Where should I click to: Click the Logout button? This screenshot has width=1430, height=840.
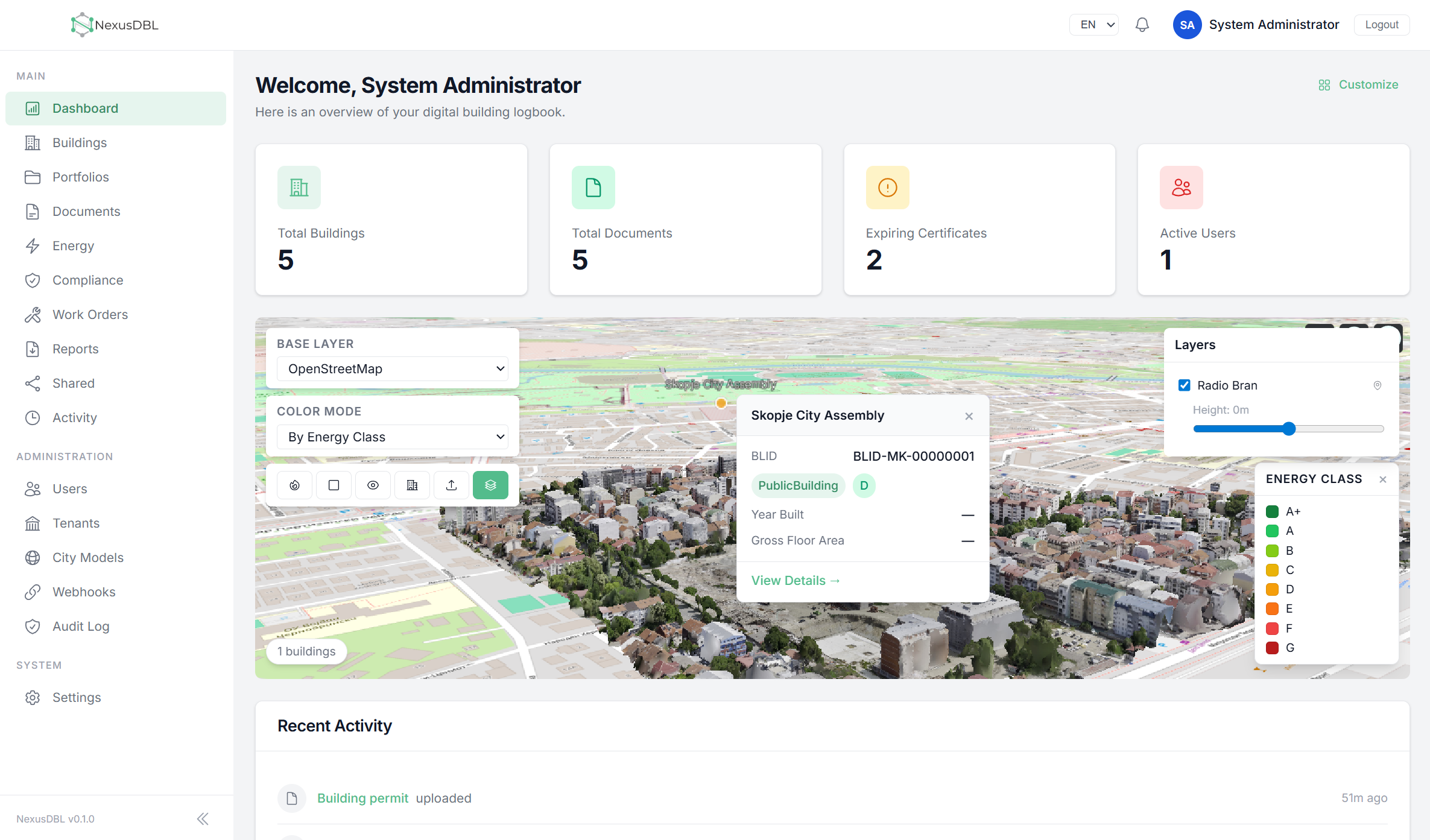click(1382, 25)
